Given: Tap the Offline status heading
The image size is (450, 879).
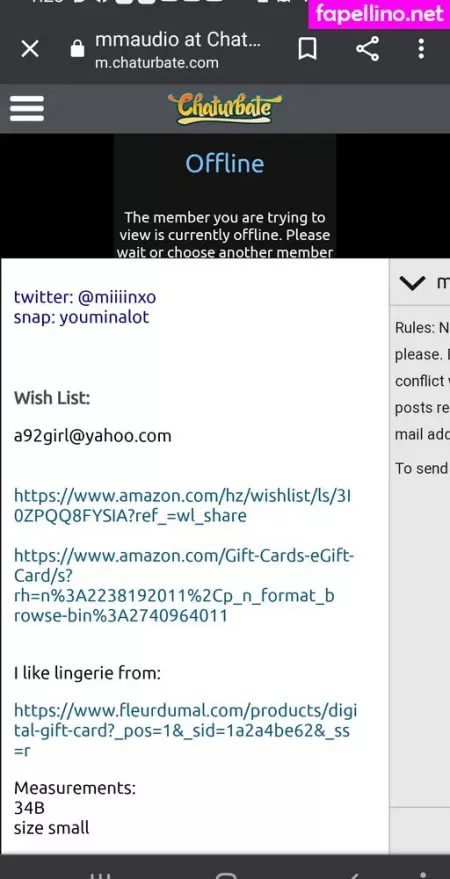Looking at the screenshot, I should click(225, 164).
